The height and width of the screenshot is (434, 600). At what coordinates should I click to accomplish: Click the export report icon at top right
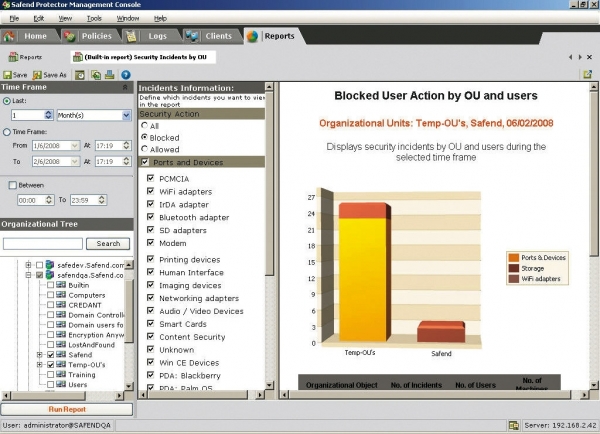(x=587, y=75)
